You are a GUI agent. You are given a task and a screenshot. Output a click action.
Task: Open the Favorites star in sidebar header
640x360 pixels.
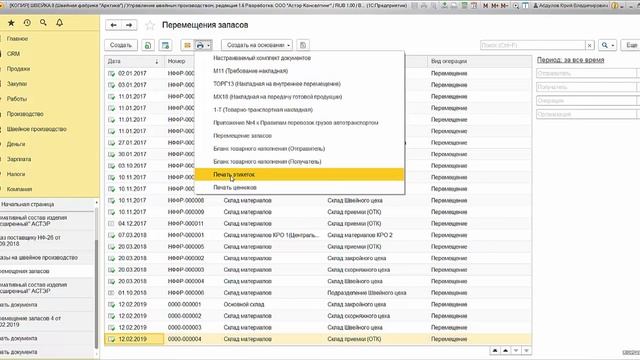11,23
